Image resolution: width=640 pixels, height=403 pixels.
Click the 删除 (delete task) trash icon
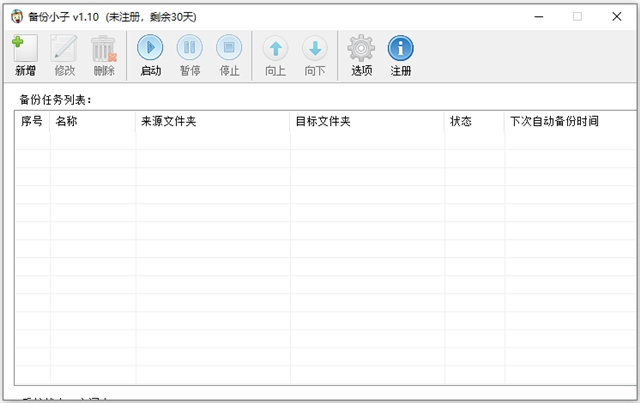point(104,48)
